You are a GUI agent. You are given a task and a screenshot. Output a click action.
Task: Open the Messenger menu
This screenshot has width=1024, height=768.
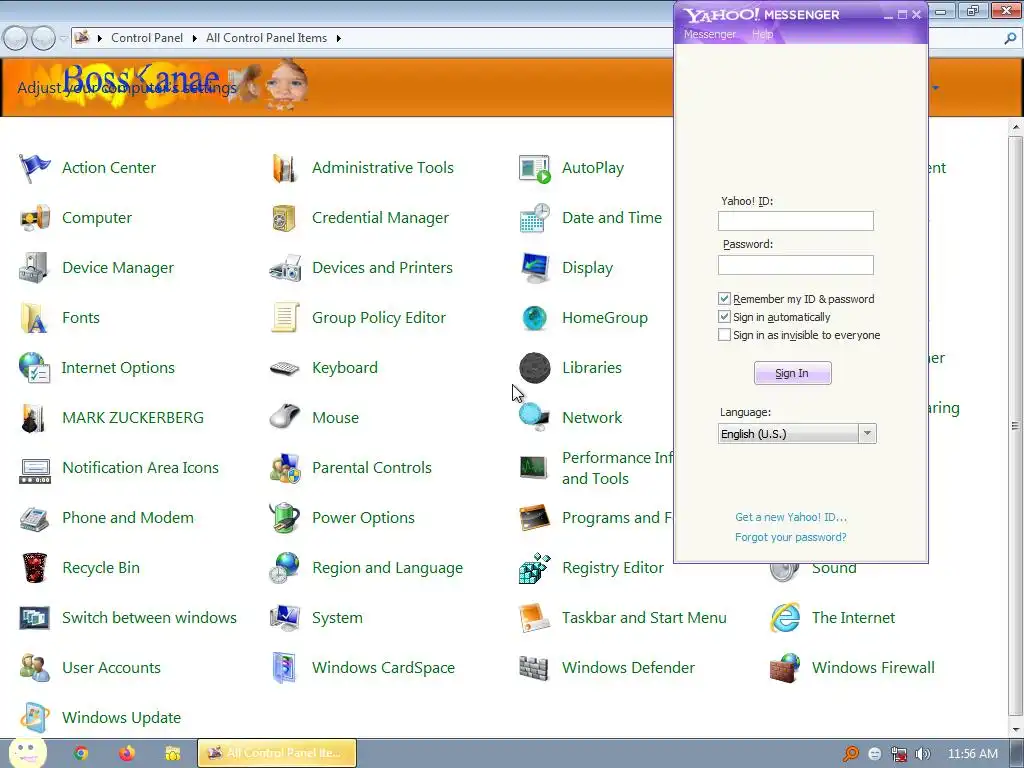[x=709, y=34]
